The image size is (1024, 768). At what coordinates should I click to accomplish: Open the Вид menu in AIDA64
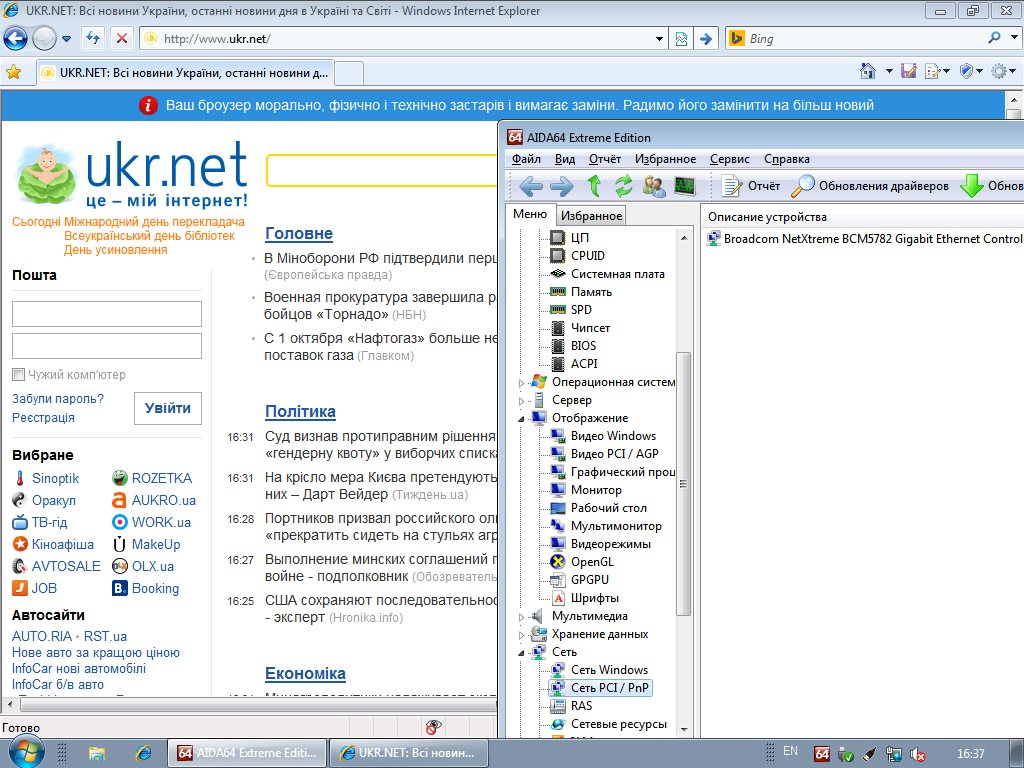(x=565, y=159)
